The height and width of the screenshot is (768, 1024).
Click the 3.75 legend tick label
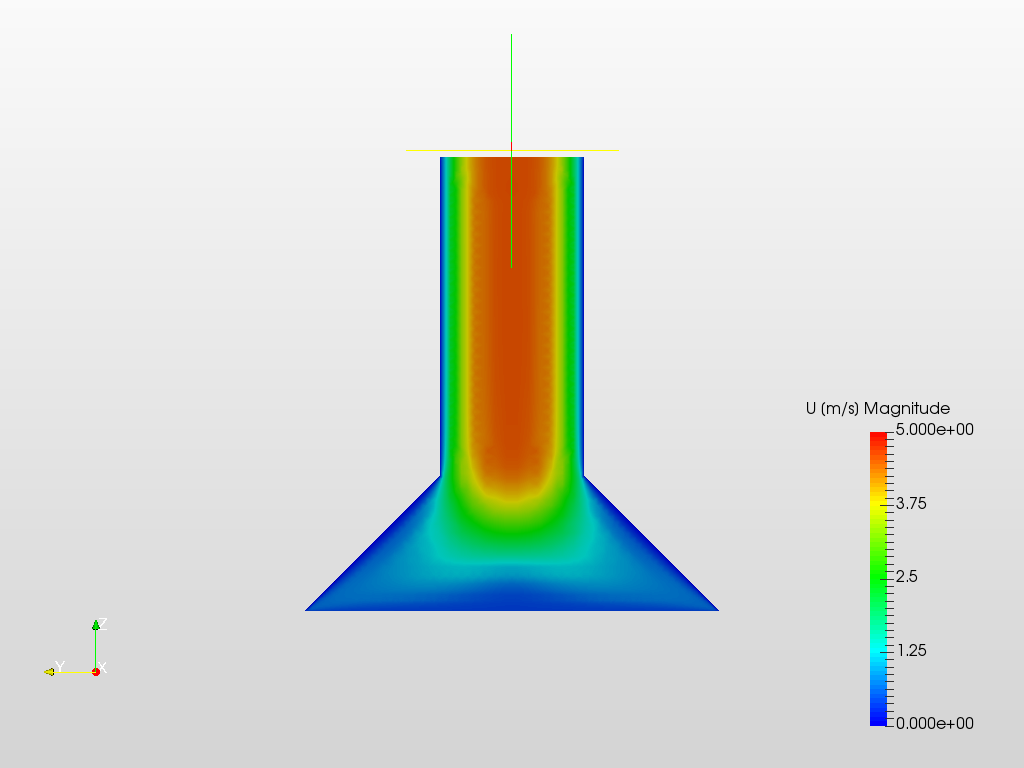pos(911,504)
